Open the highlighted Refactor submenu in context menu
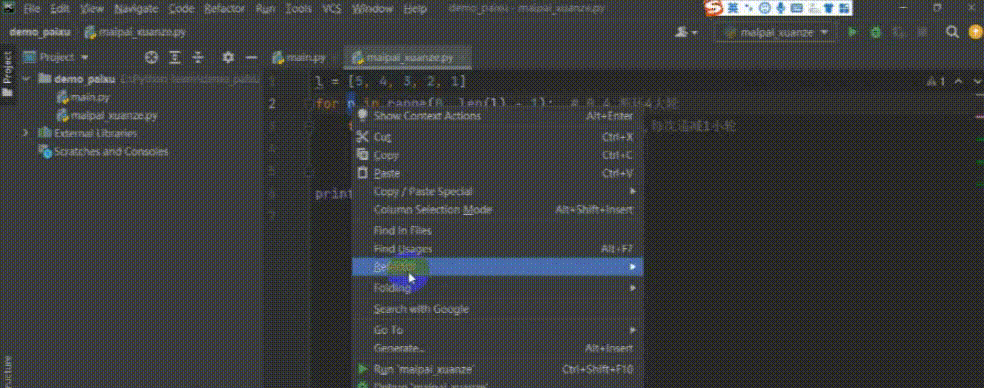This screenshot has height=388, width=984. click(497, 267)
